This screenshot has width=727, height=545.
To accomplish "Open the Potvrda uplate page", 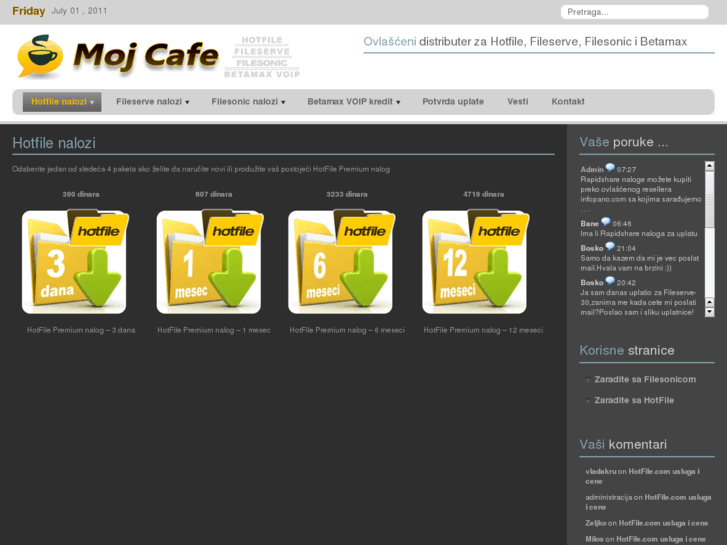I will tap(453, 102).
